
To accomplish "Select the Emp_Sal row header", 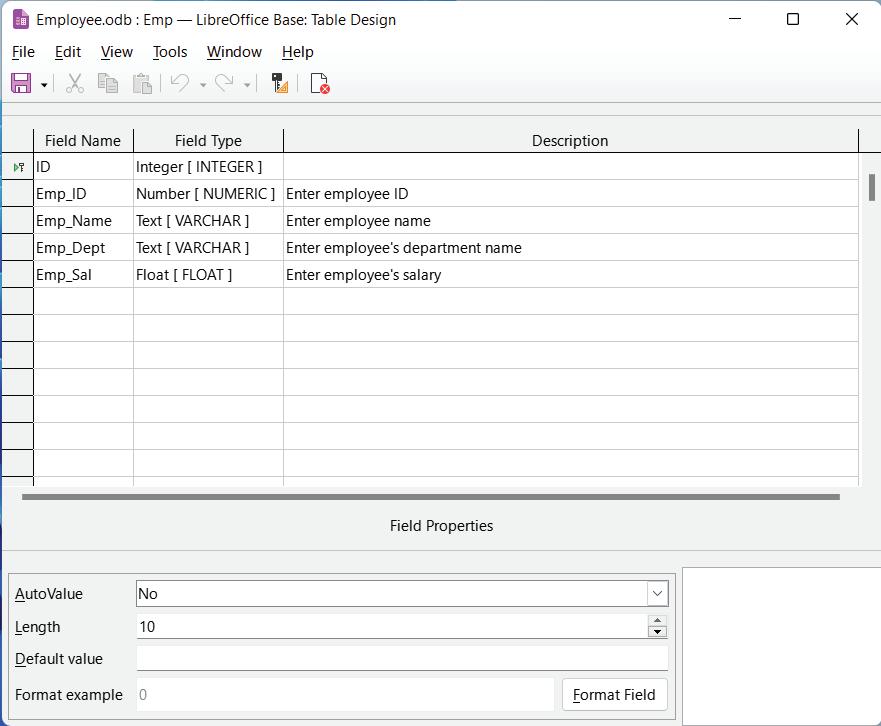I will tap(17, 275).
